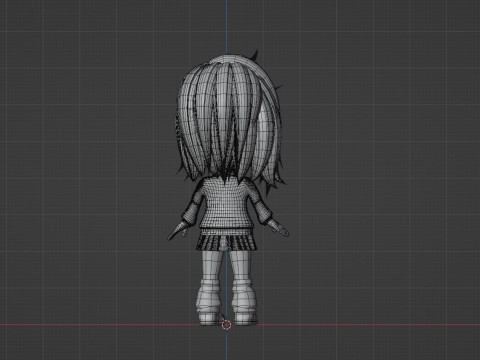Select the character's pleated skirt mesh
Viewport: 480px width, 360px height.
227,242
